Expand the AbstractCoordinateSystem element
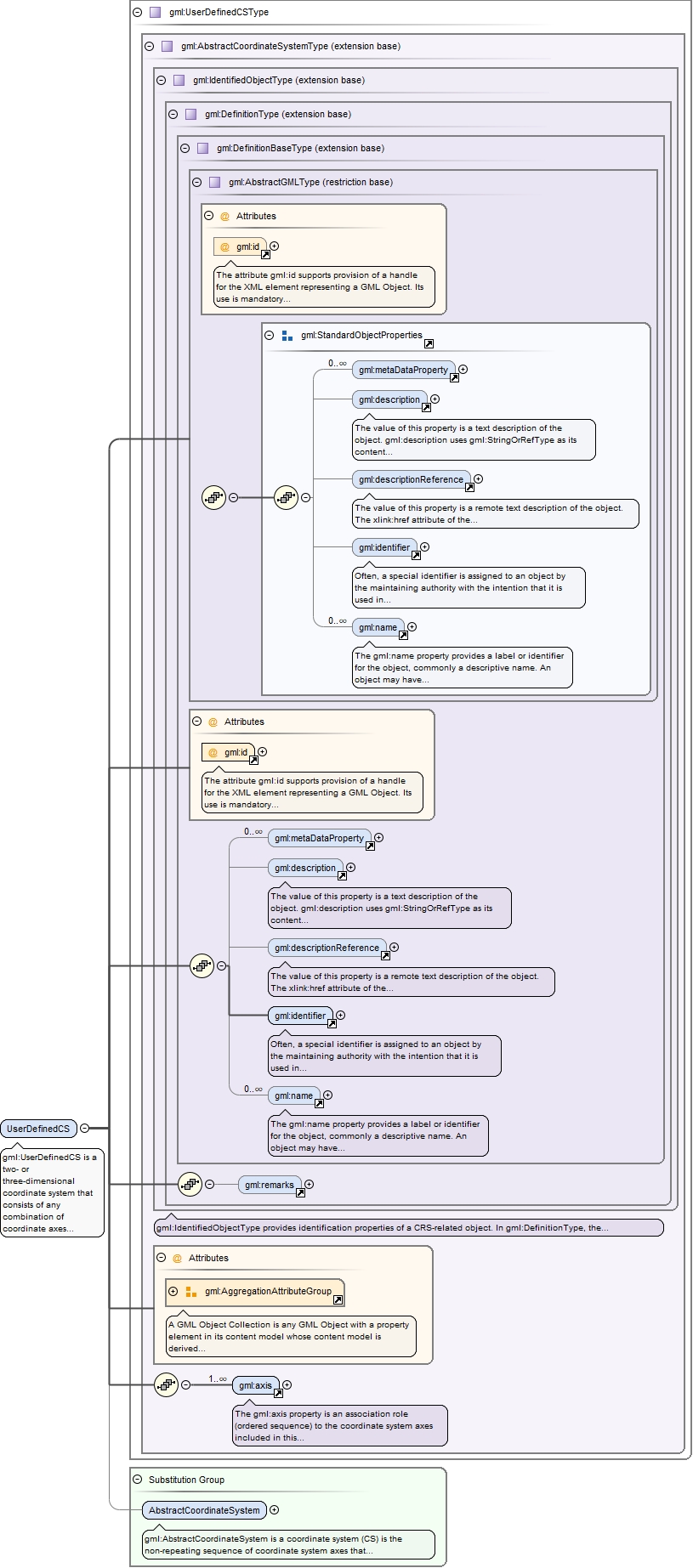 click(x=274, y=1509)
